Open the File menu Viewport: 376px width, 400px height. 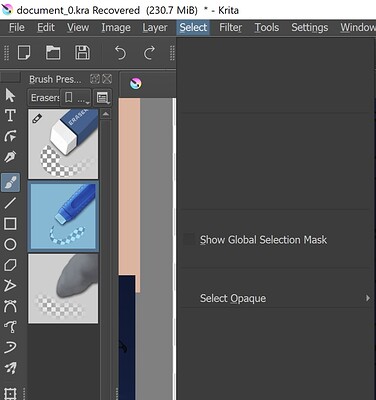tap(16, 27)
